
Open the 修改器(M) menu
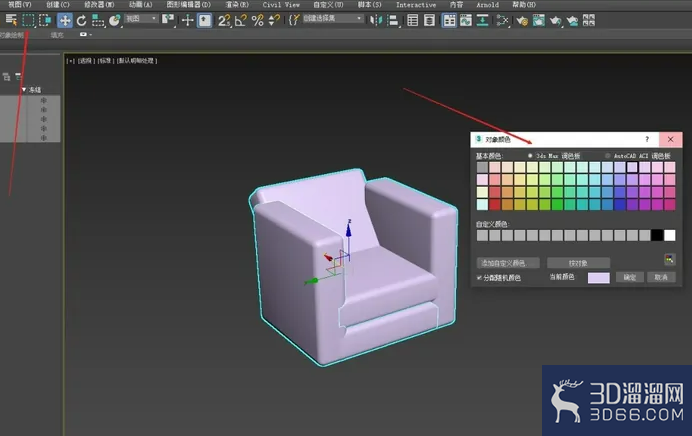coord(99,4)
